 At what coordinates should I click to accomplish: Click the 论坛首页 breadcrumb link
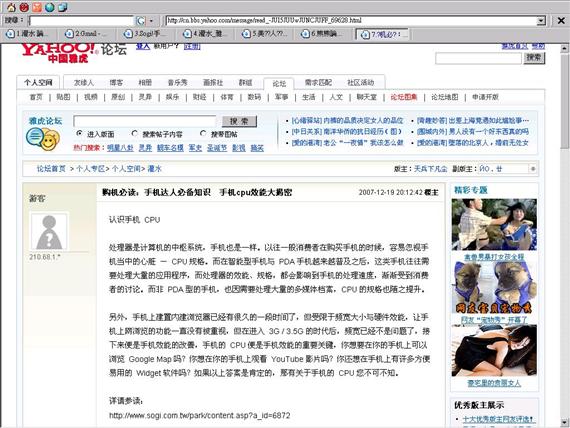pos(51,169)
